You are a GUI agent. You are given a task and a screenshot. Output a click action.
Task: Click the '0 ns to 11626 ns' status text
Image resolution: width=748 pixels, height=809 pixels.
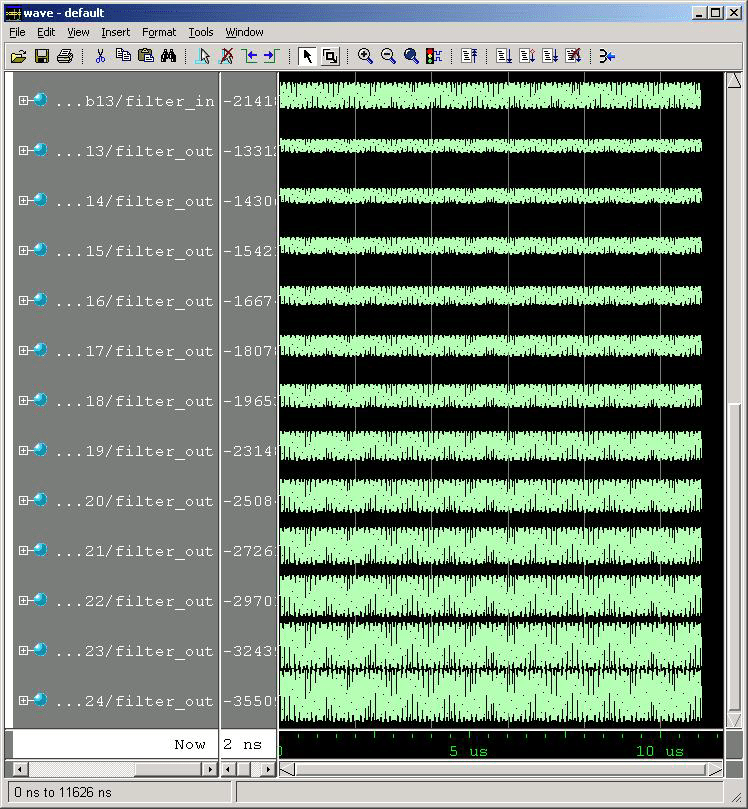pos(63,792)
